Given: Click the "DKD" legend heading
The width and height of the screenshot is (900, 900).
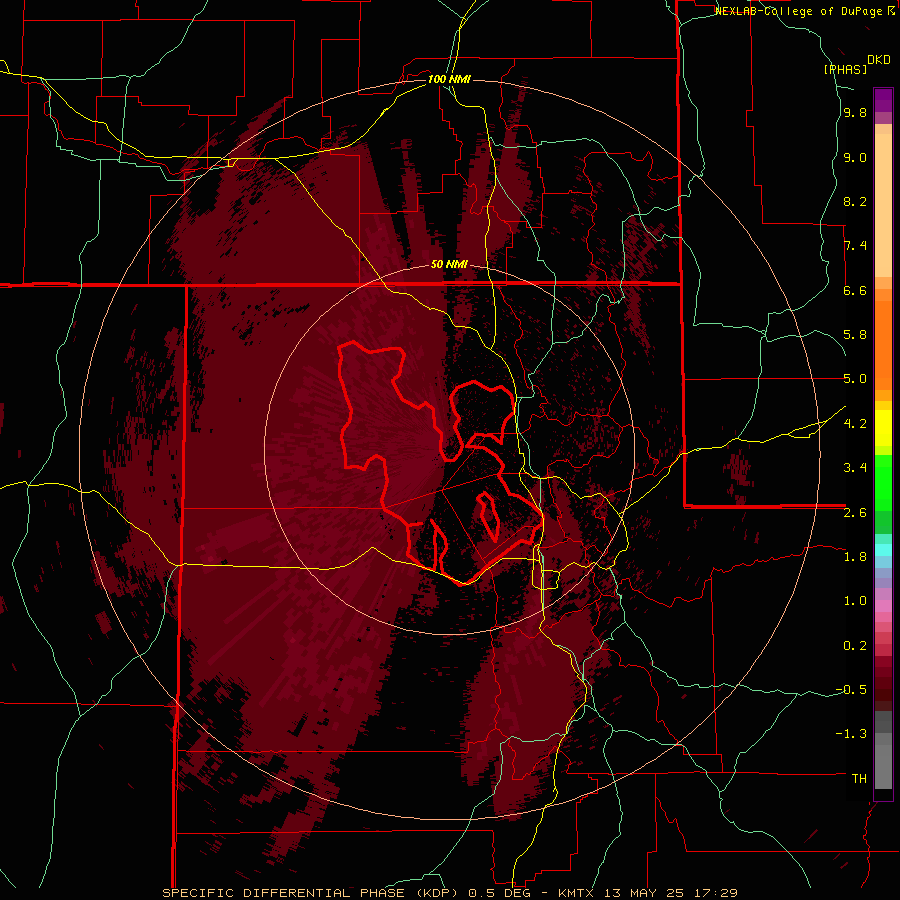Looking at the screenshot, I should point(879,60).
